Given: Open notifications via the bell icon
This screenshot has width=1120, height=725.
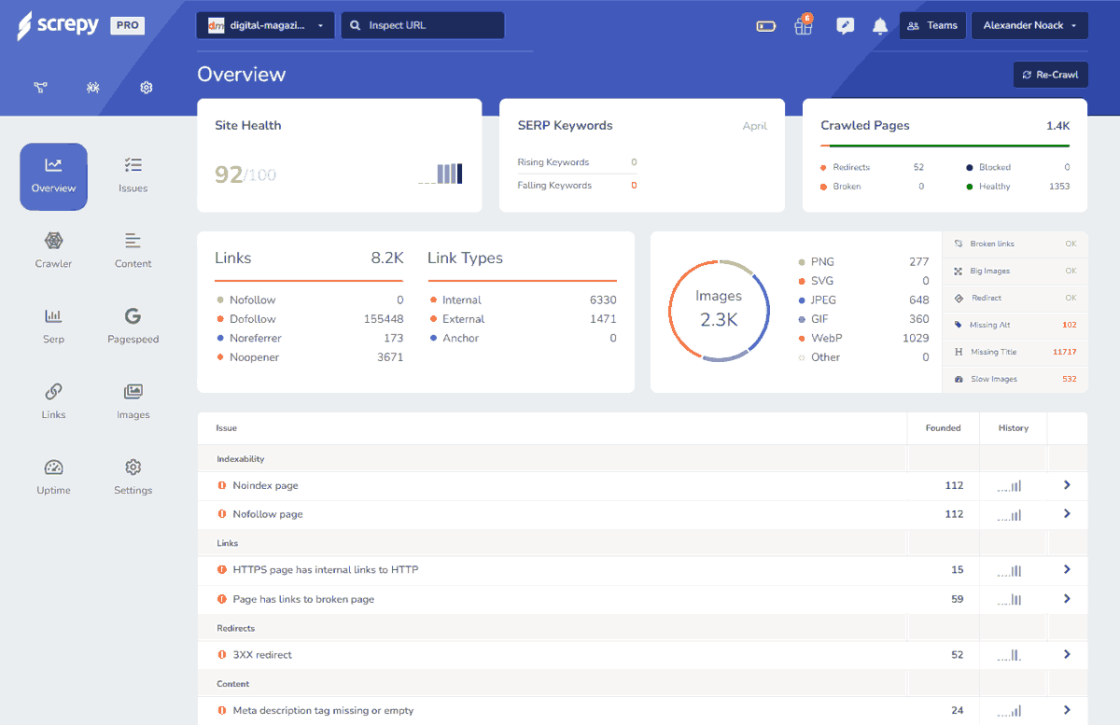Looking at the screenshot, I should (879, 25).
